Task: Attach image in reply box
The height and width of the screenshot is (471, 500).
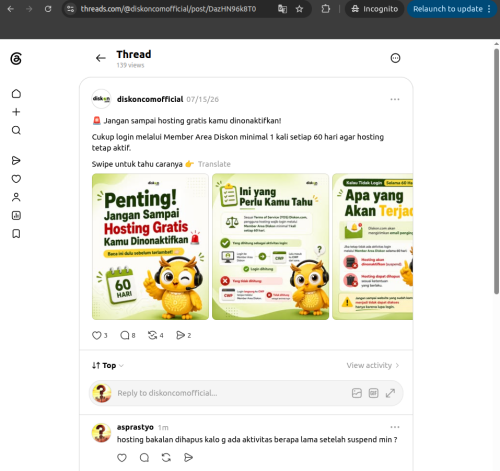Action: [357, 393]
